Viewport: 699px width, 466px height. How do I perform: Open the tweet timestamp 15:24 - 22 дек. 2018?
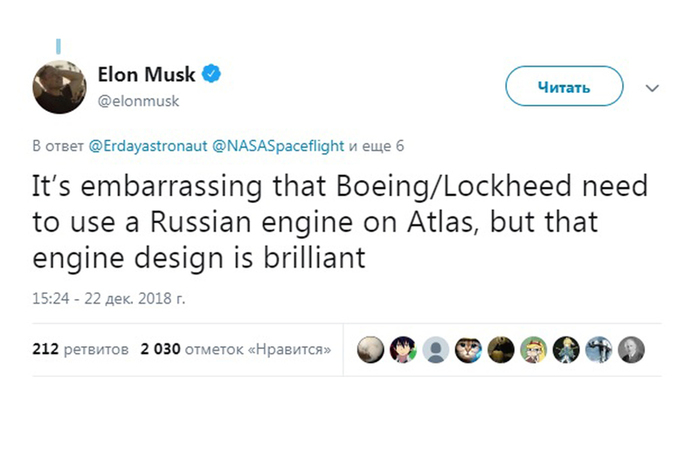(x=108, y=298)
